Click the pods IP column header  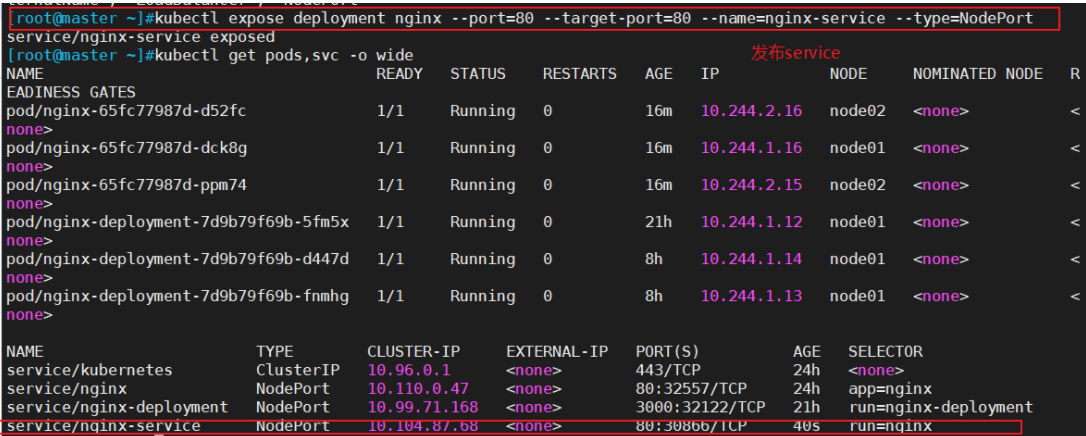tap(710, 74)
